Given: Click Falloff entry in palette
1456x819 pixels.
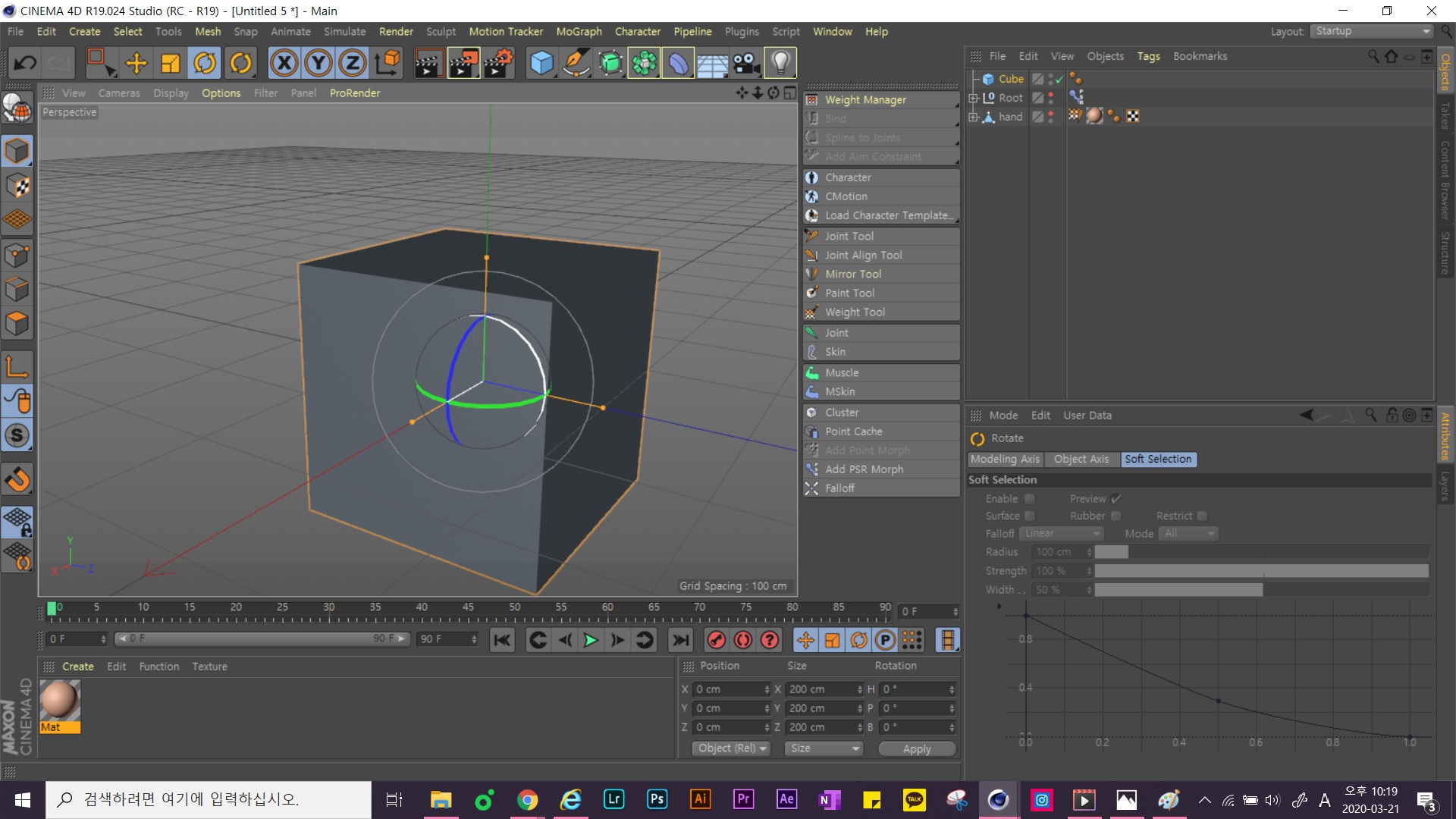Looking at the screenshot, I should tap(880, 488).
